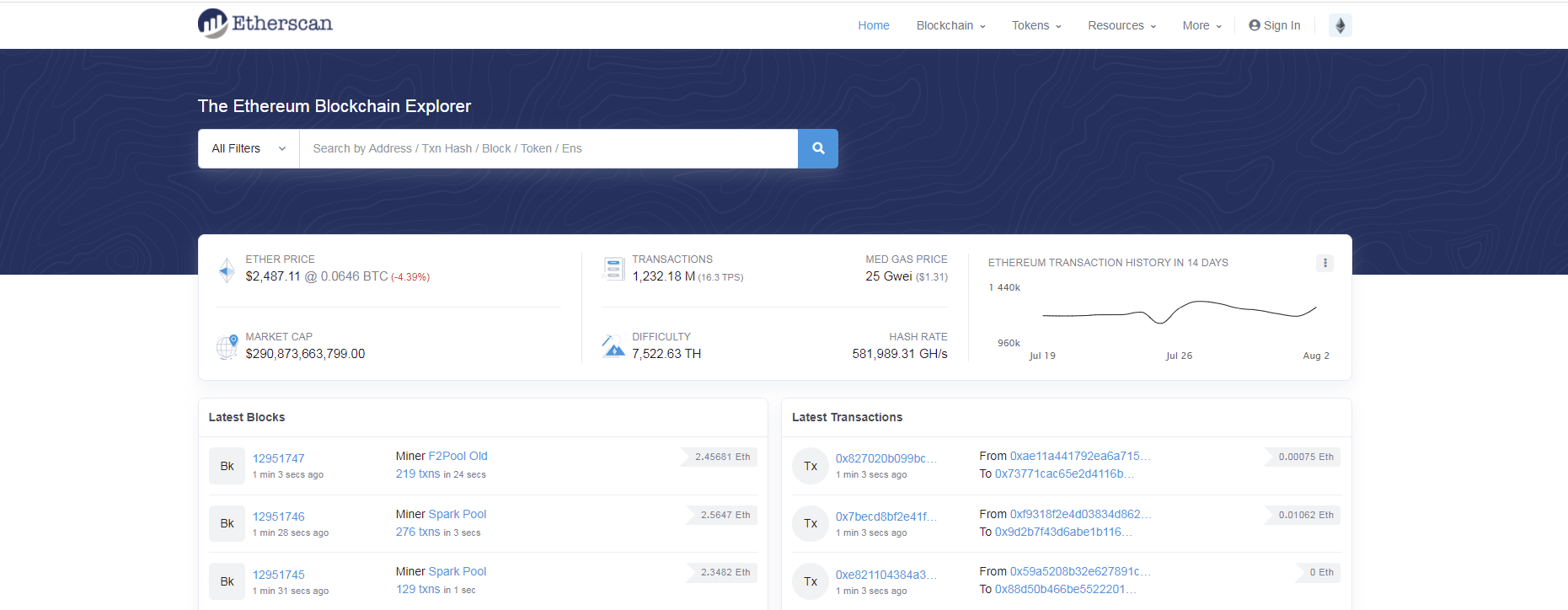Expand the More menu
Viewport: 1568px width, 610px height.
tap(1201, 25)
